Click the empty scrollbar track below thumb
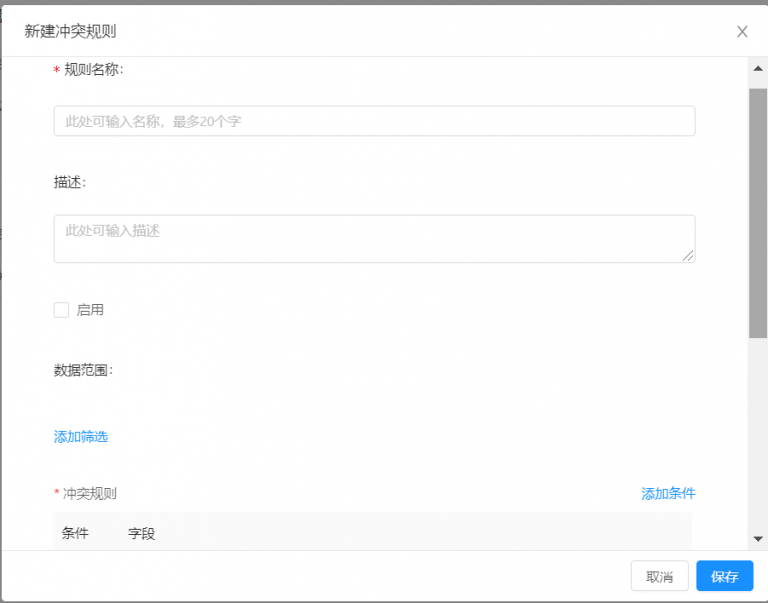 (x=758, y=440)
